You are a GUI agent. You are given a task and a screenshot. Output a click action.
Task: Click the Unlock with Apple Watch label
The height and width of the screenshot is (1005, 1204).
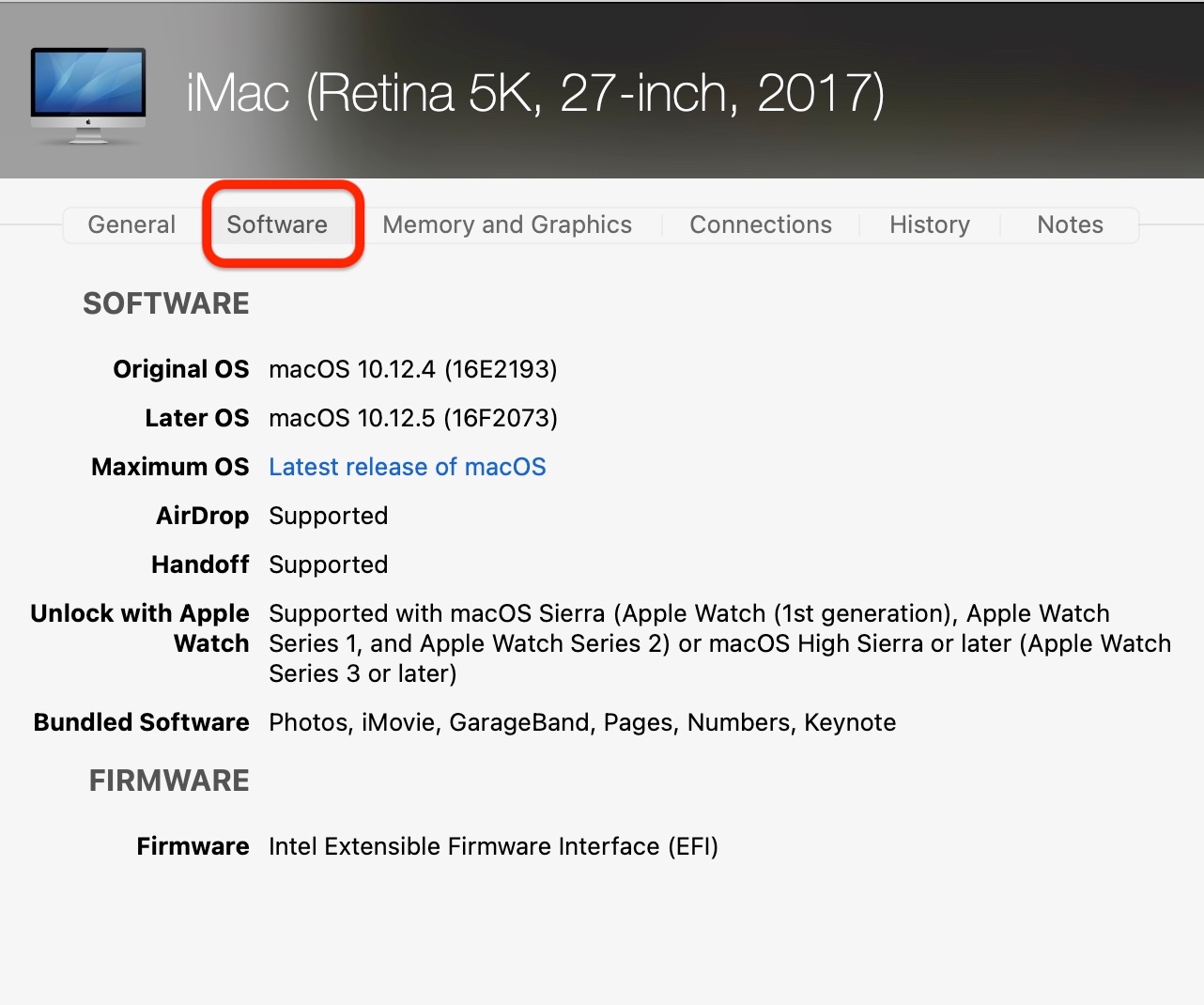click(x=141, y=627)
